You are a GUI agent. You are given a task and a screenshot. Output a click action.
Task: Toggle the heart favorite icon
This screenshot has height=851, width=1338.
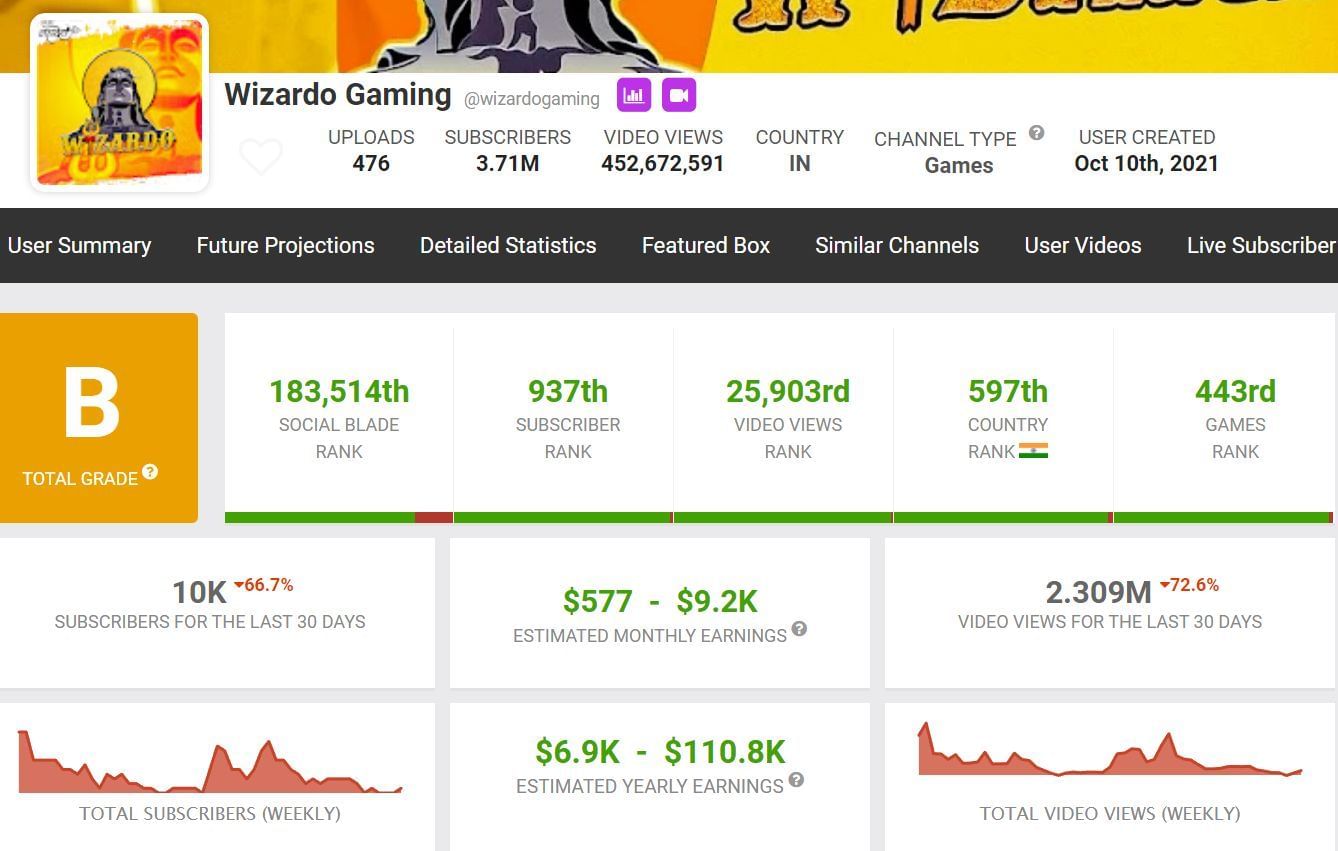[x=261, y=157]
